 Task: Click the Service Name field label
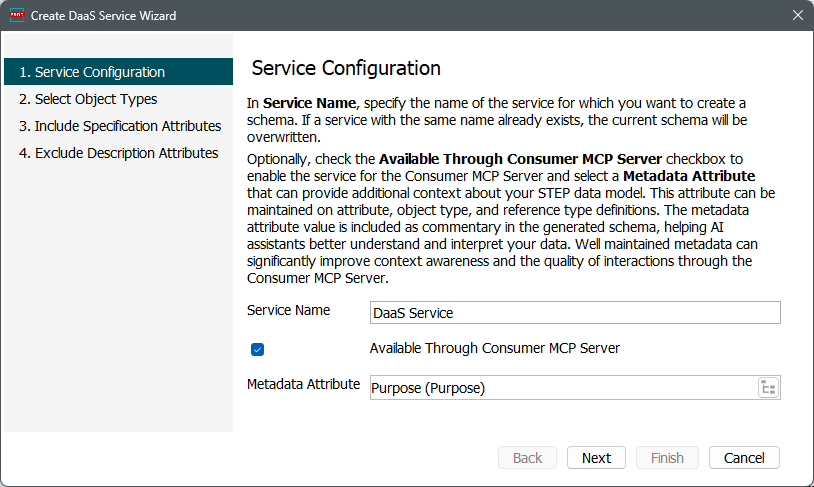pos(289,310)
